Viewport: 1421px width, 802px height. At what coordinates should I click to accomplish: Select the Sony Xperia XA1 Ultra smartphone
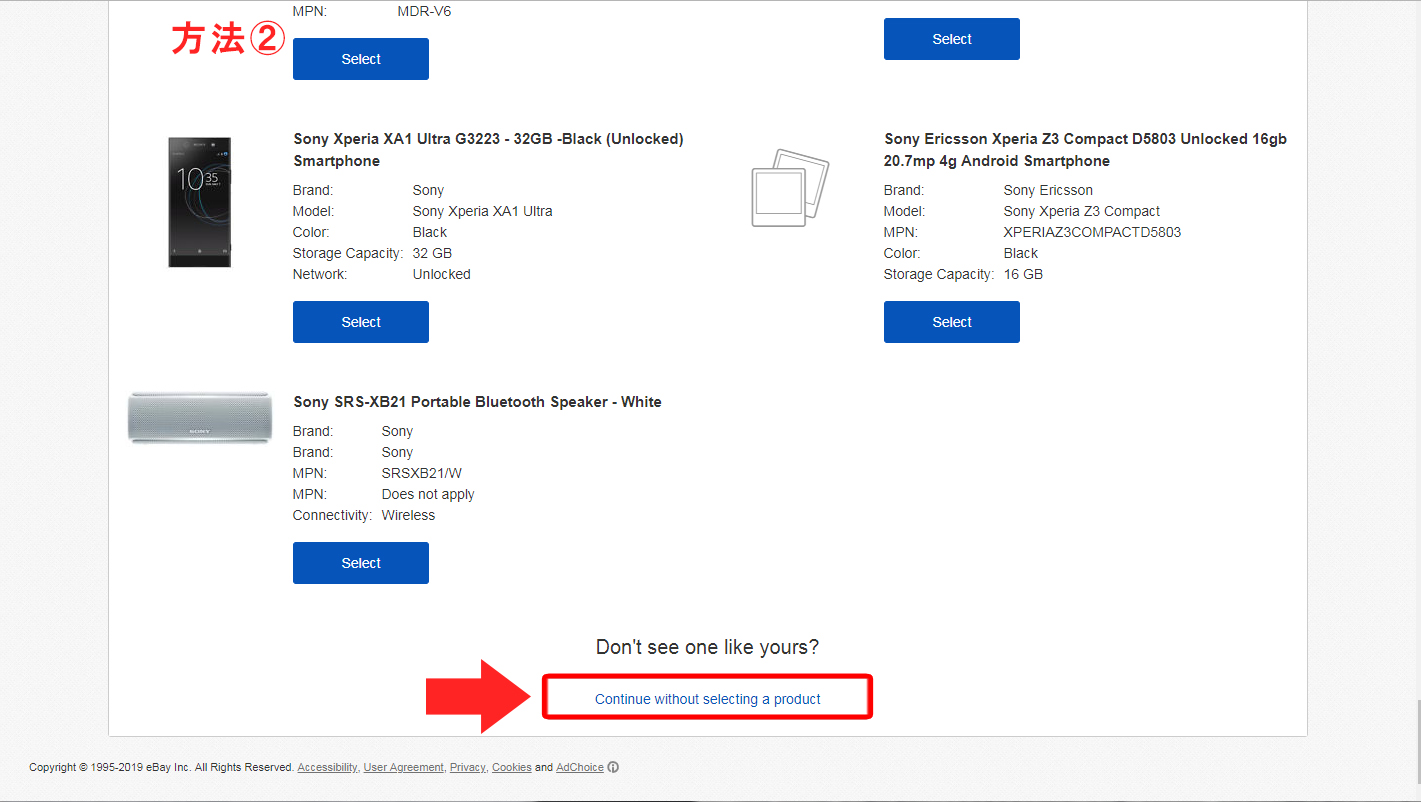(360, 321)
